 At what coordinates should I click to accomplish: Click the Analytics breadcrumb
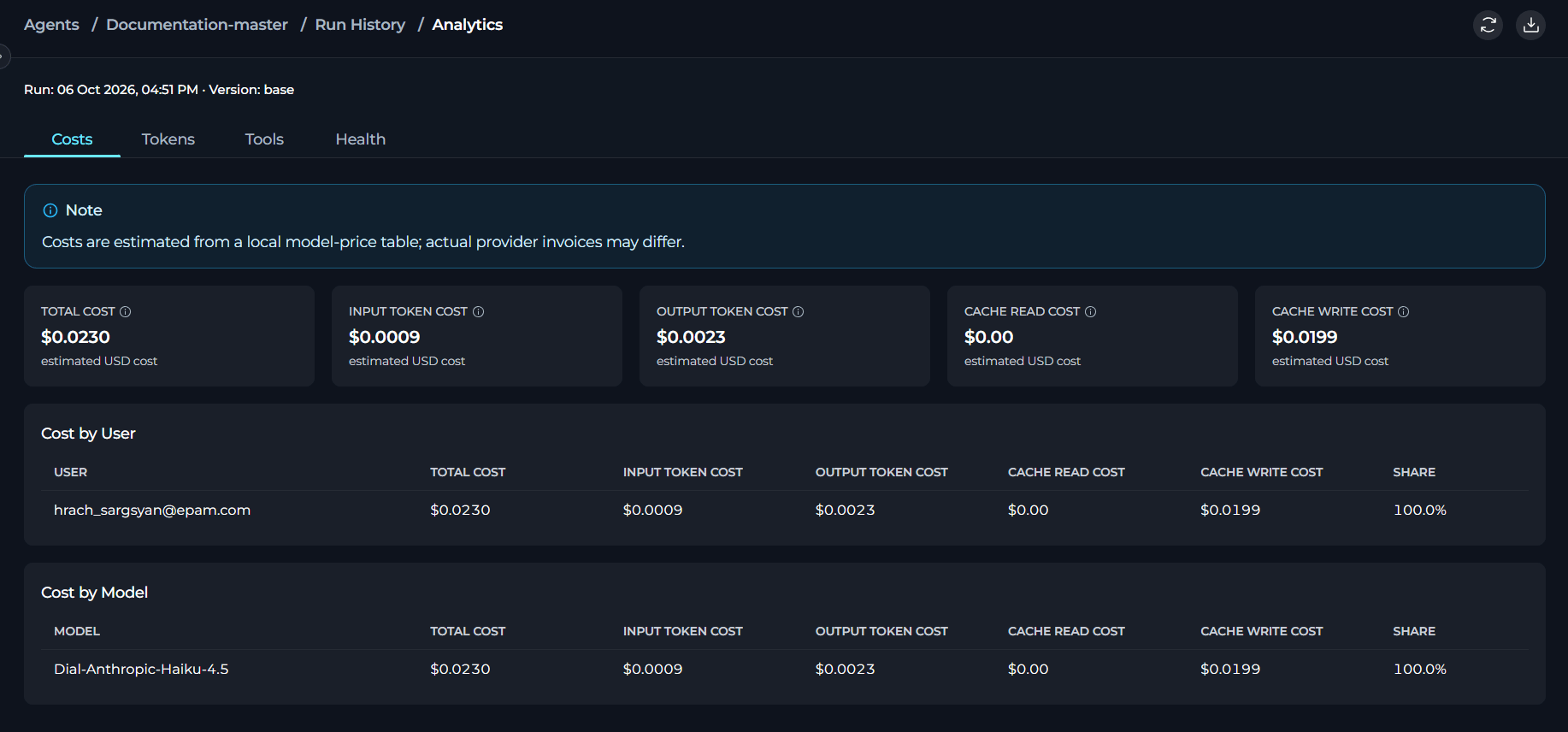coord(468,25)
